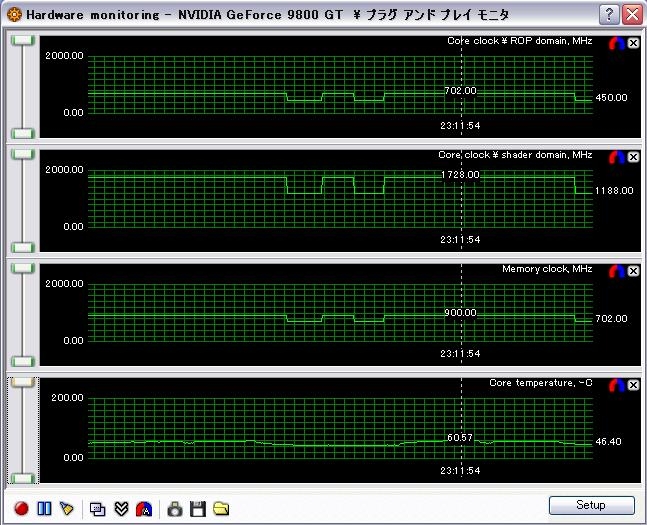647x525 pixels.
Task: Click the 'Memory clock, MHz' label
Action: [547, 269]
